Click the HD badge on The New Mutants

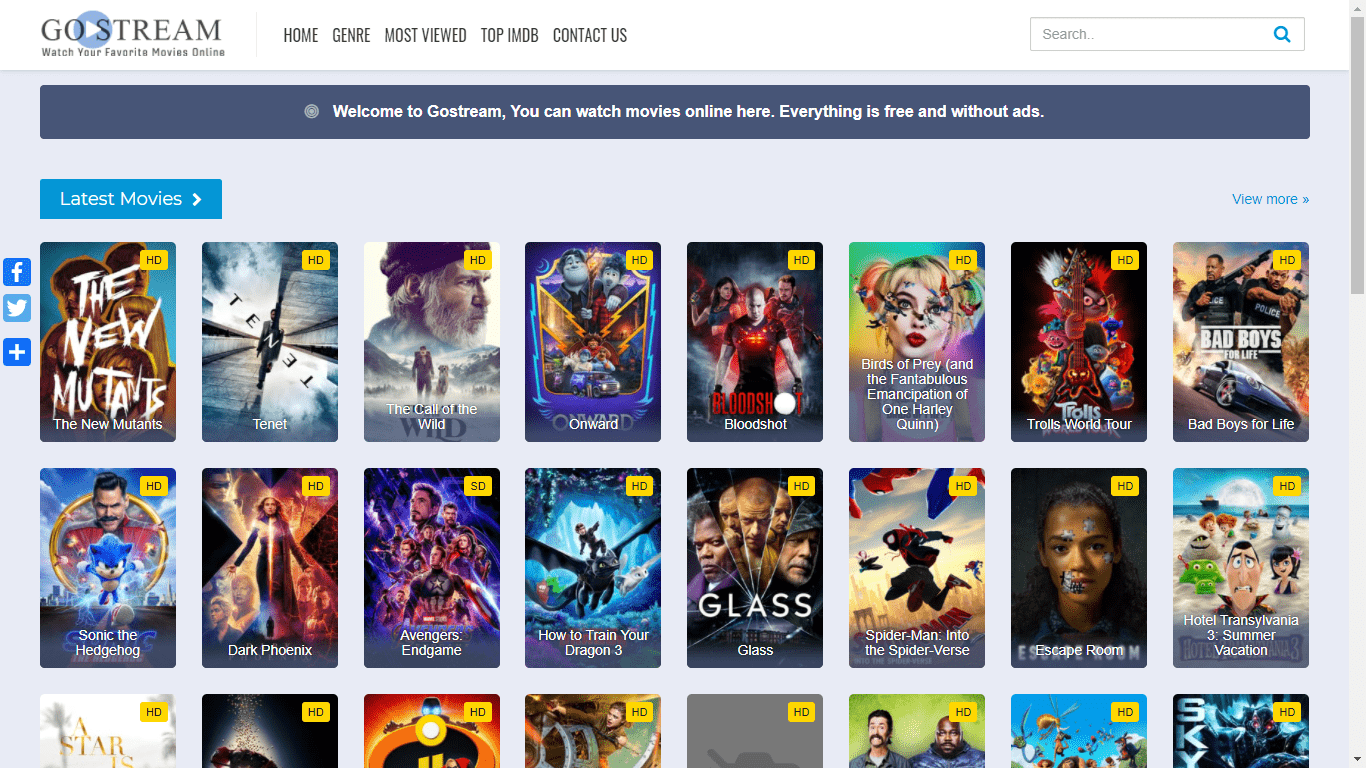coord(154,260)
